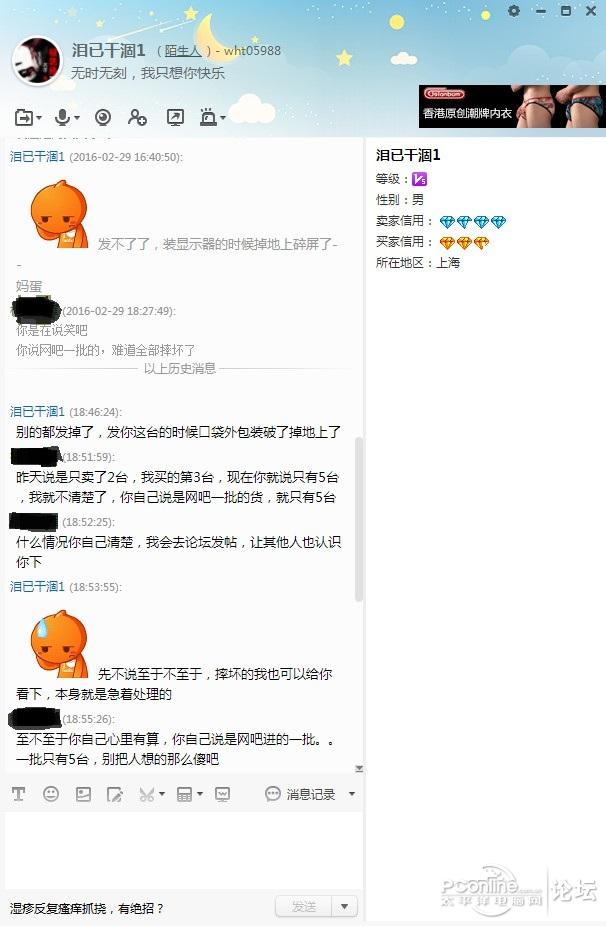Image resolution: width=606 pixels, height=926 pixels.
Task: Click the scissors screenshot tool icon
Action: pyautogui.click(x=146, y=794)
